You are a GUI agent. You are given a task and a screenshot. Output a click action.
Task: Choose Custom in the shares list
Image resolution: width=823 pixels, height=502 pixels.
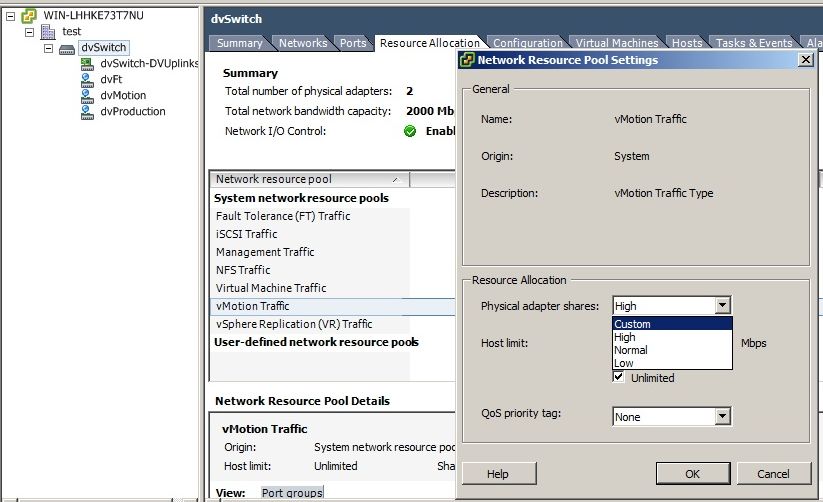coord(672,324)
